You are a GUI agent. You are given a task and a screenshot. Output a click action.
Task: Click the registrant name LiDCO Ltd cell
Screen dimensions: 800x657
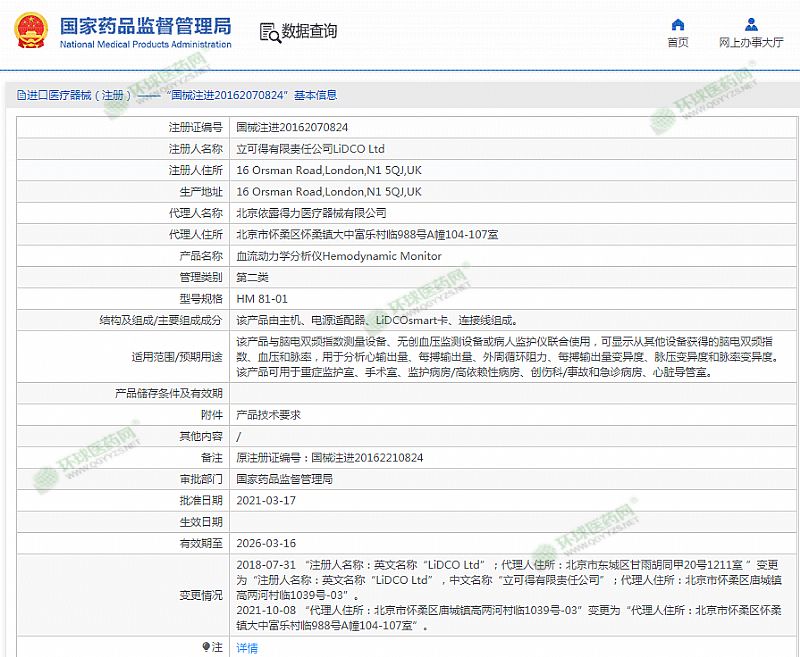[310, 149]
